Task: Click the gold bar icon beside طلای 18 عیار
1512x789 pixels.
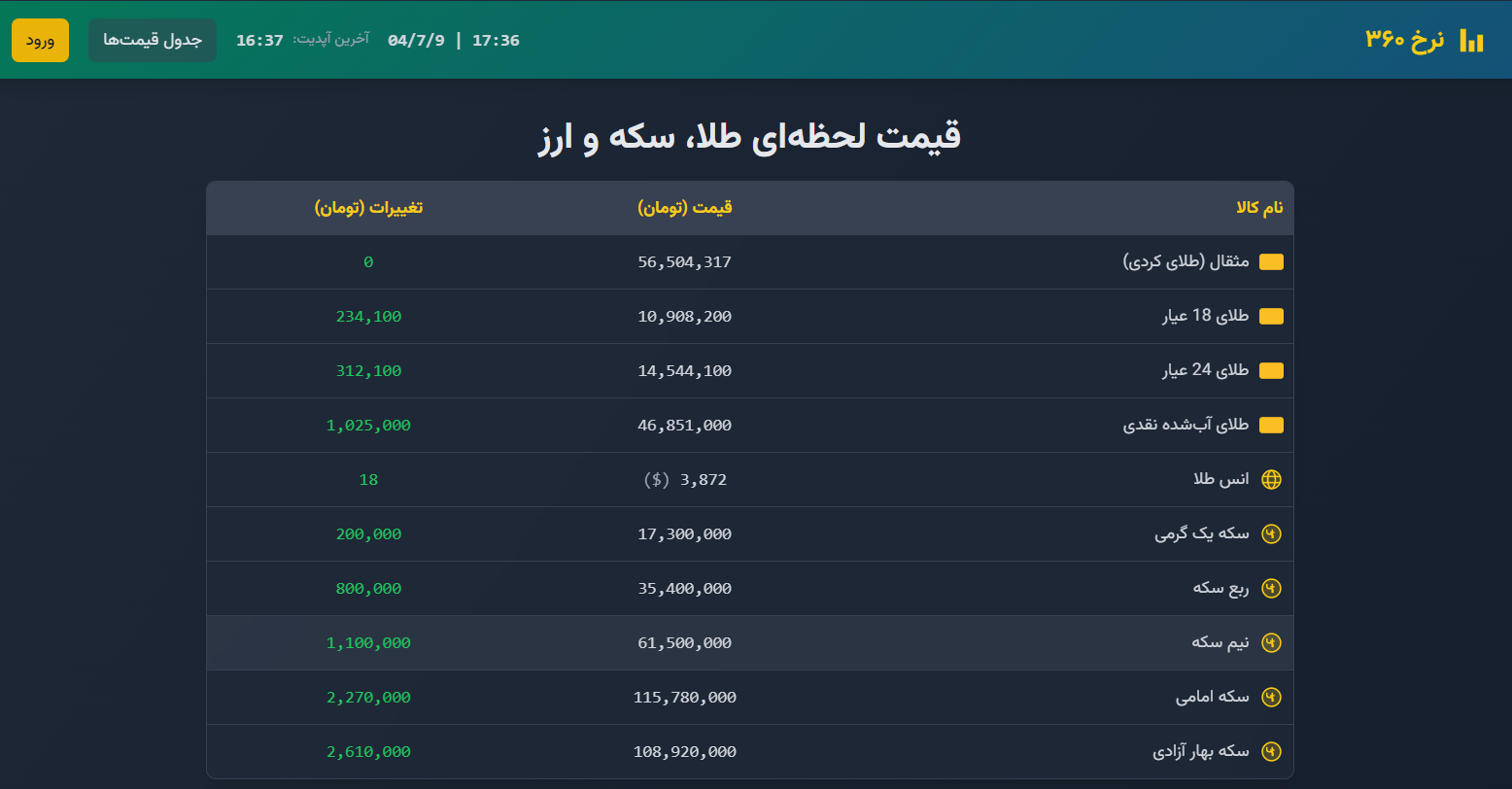Action: [1273, 316]
